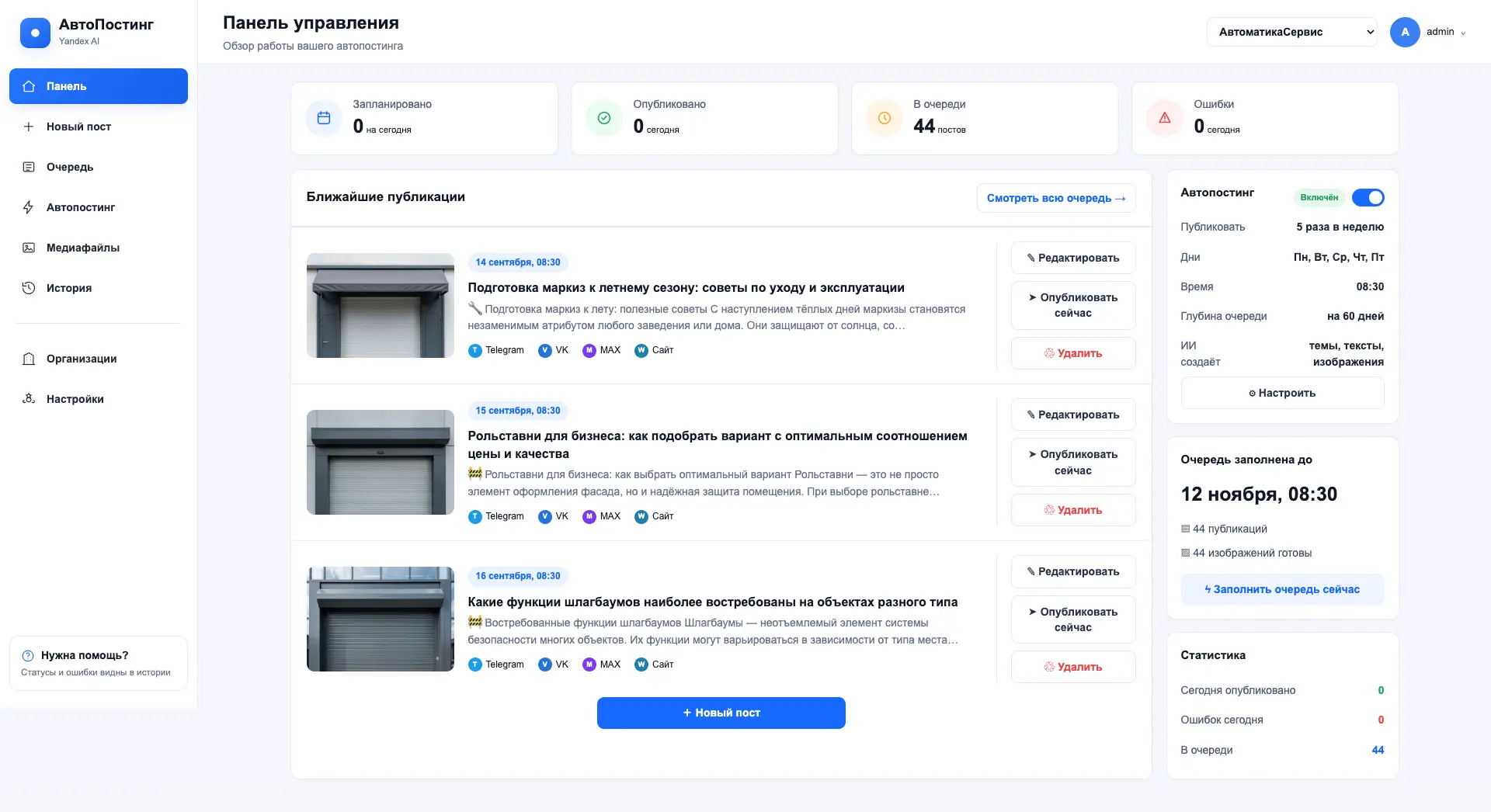This screenshot has height=812, width=1491.
Task: Edit the 14 сентября post
Action: pyautogui.click(x=1073, y=258)
